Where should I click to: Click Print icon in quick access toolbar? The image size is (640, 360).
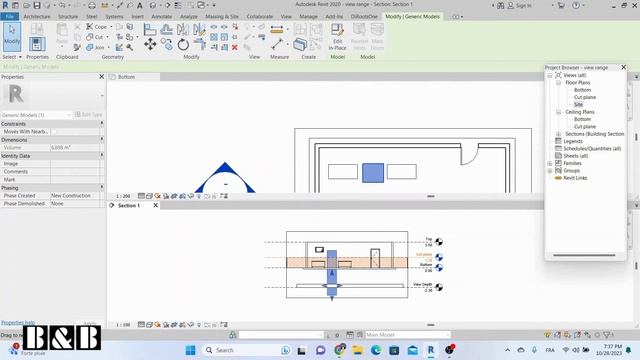click(x=92, y=5)
